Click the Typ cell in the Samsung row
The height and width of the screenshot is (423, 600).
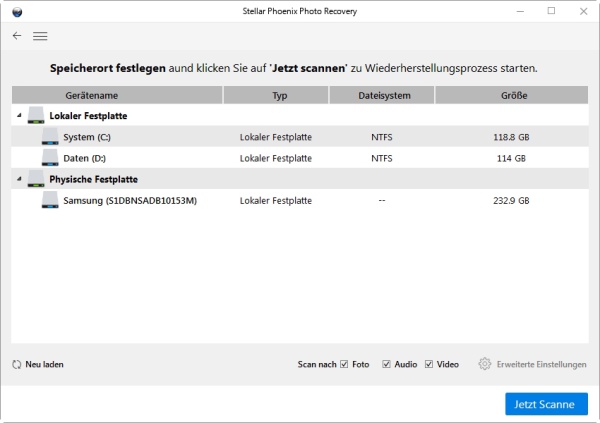pyautogui.click(x=276, y=201)
